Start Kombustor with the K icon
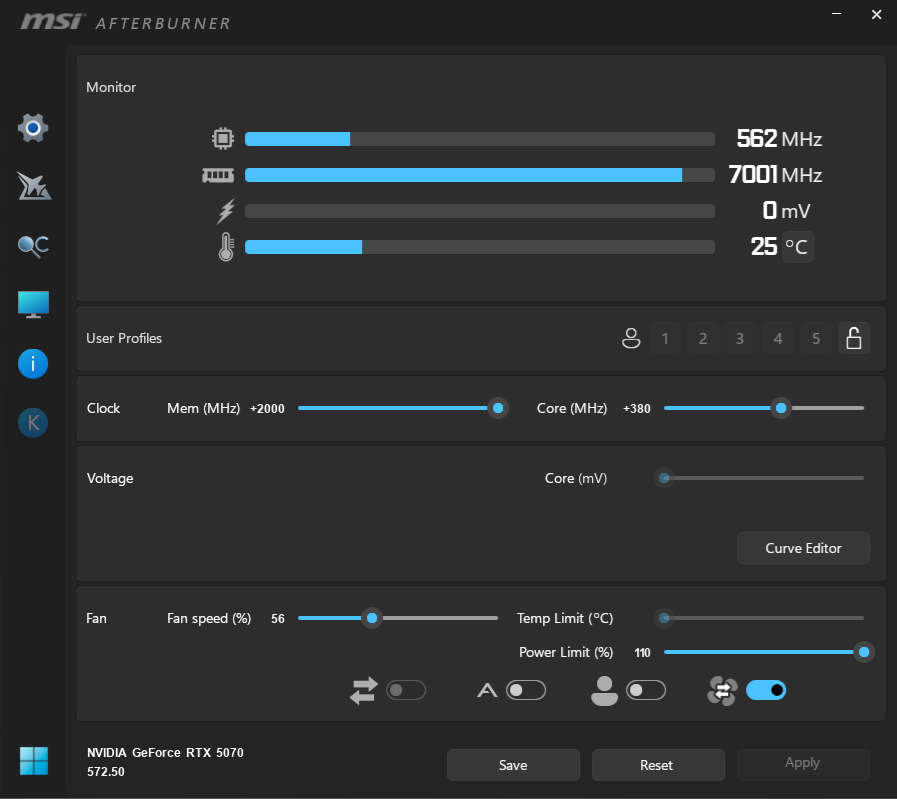 (33, 423)
